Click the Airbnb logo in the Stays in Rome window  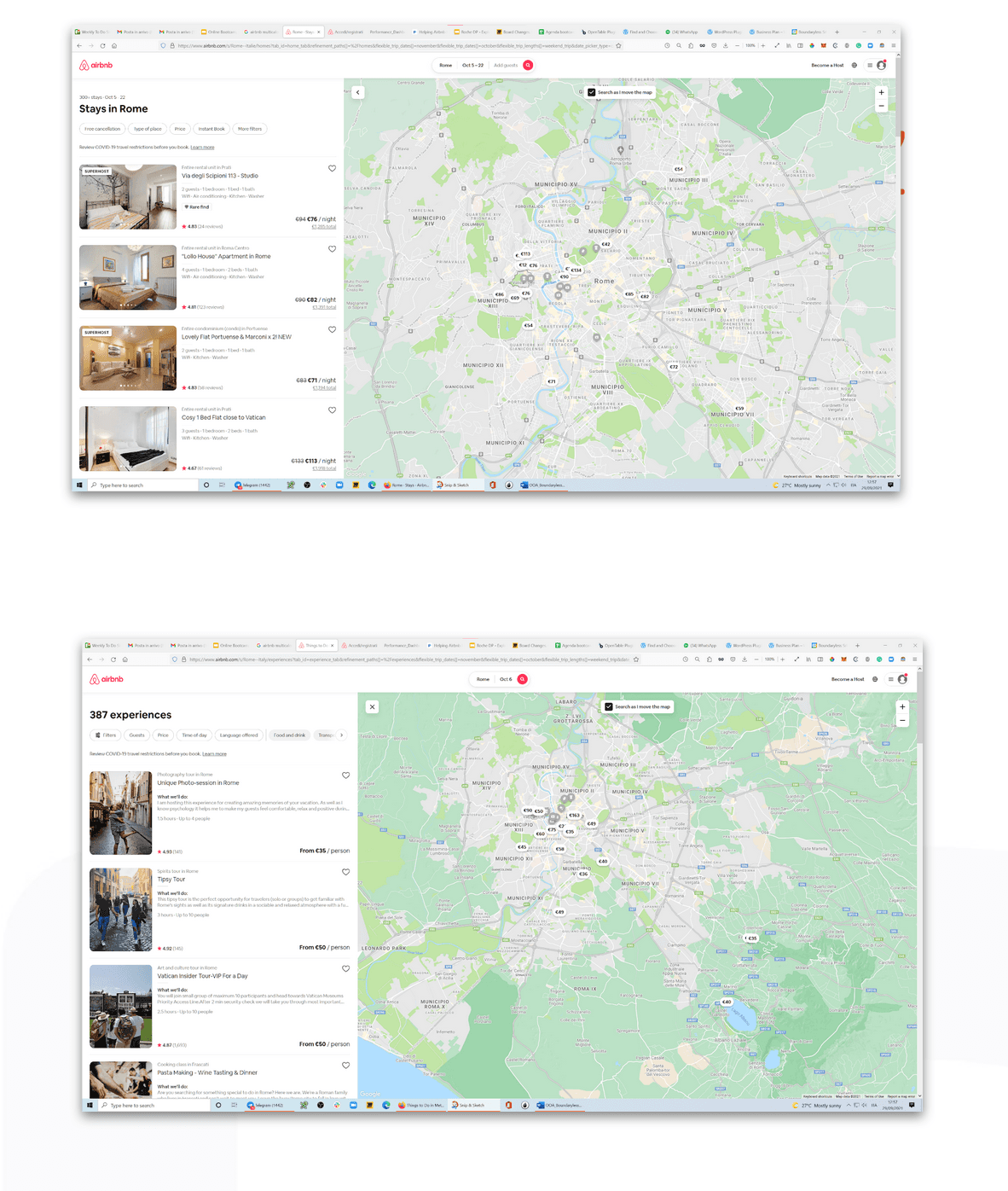pos(96,65)
